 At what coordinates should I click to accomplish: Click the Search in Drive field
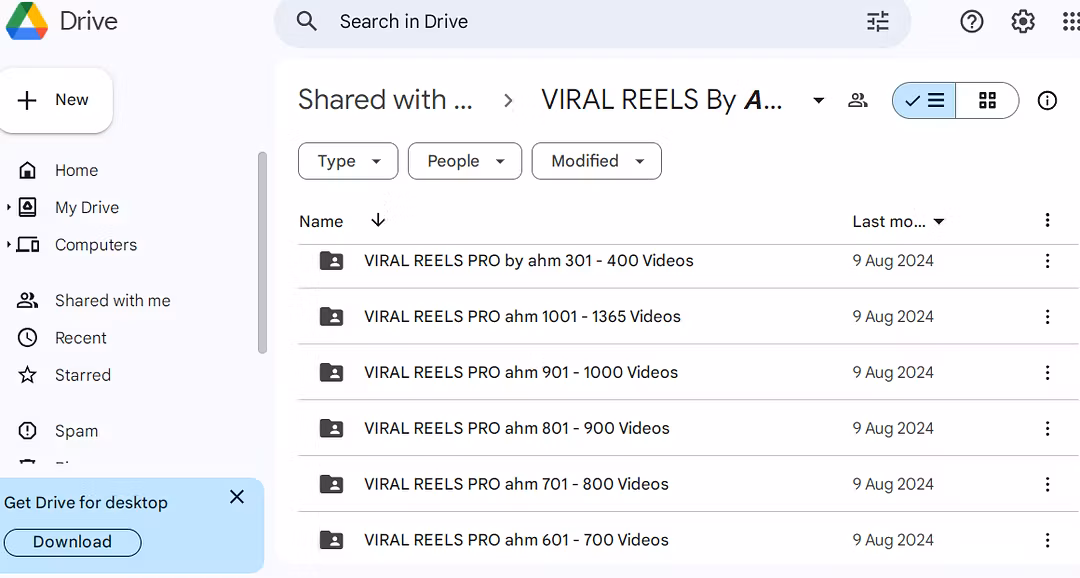590,22
